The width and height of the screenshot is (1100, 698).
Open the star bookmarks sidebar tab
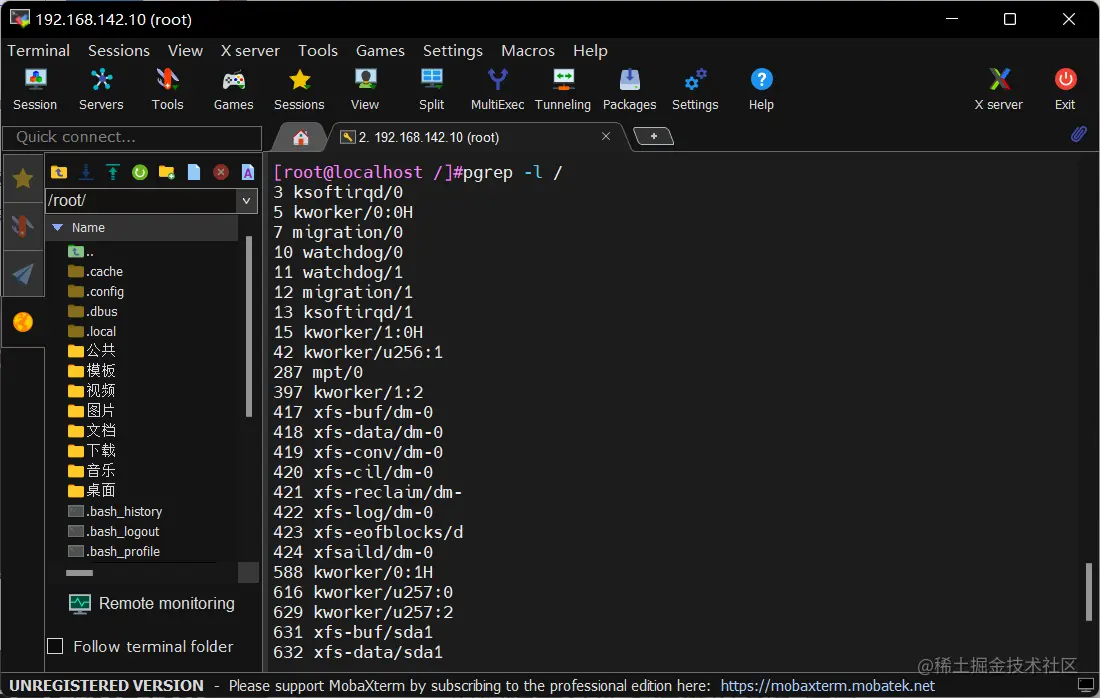tap(23, 179)
